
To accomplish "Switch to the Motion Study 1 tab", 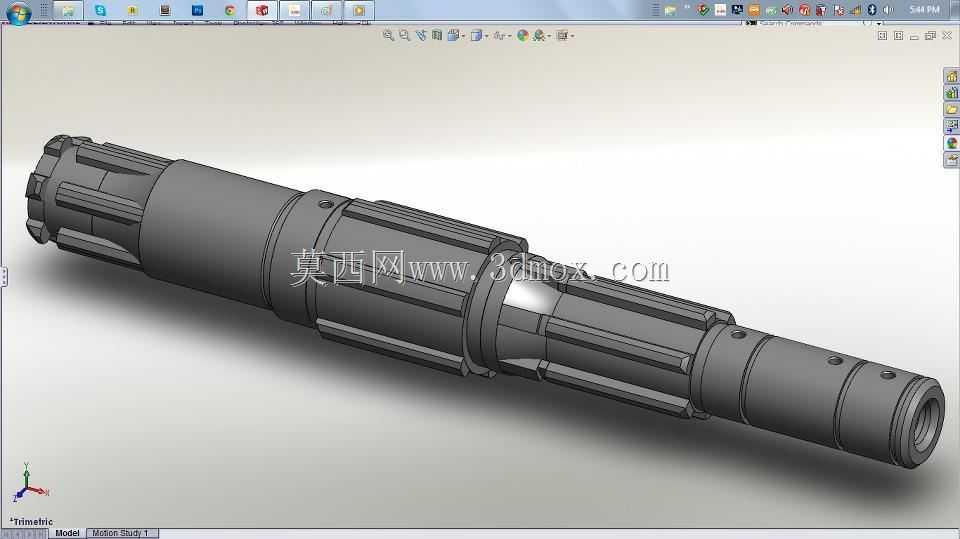I will click(x=122, y=533).
